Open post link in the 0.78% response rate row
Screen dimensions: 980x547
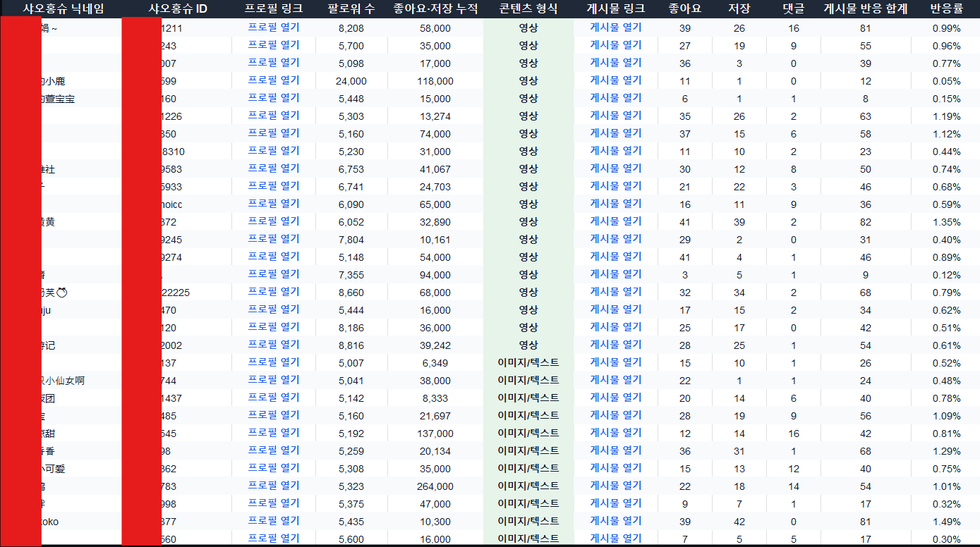click(x=616, y=398)
